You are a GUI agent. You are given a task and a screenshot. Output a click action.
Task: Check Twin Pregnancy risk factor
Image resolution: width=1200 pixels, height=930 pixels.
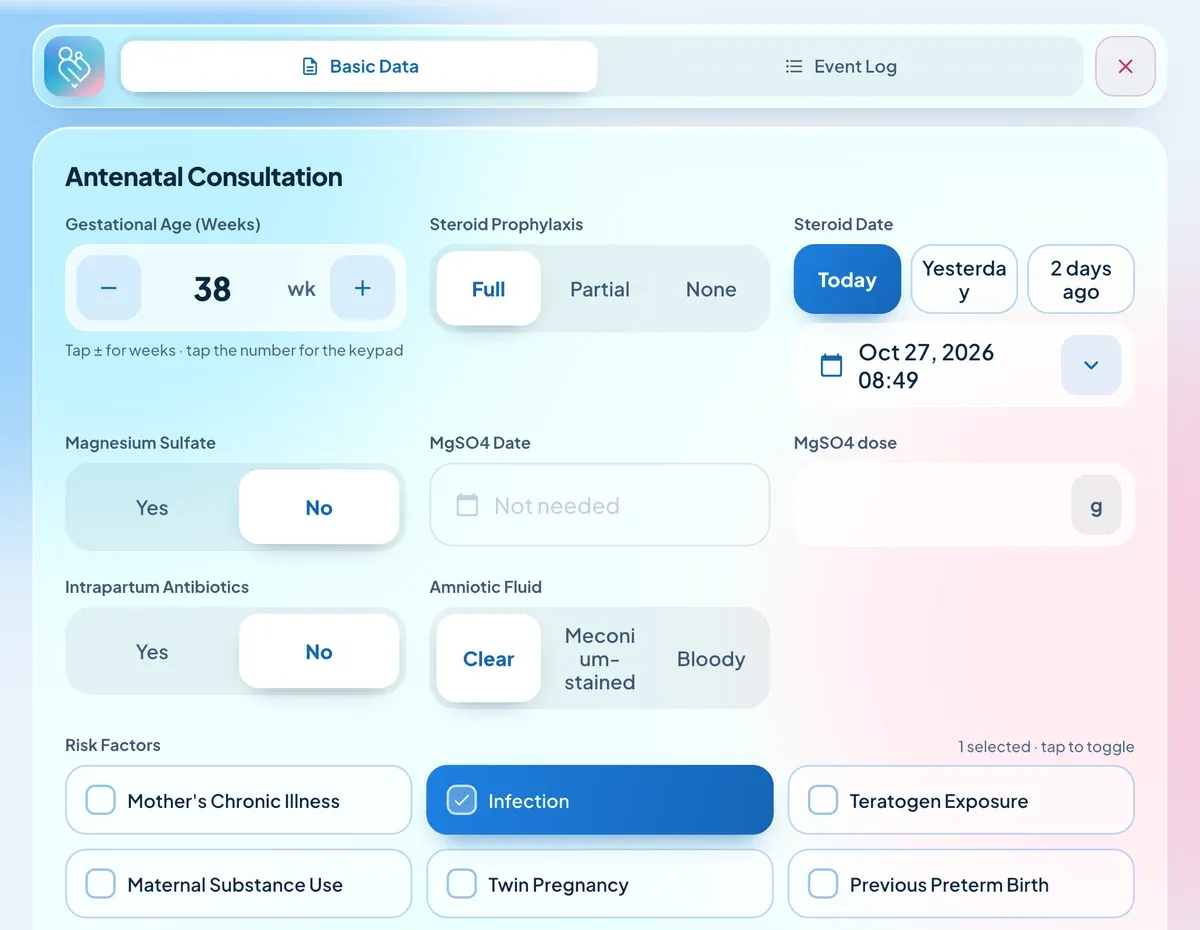[600, 884]
